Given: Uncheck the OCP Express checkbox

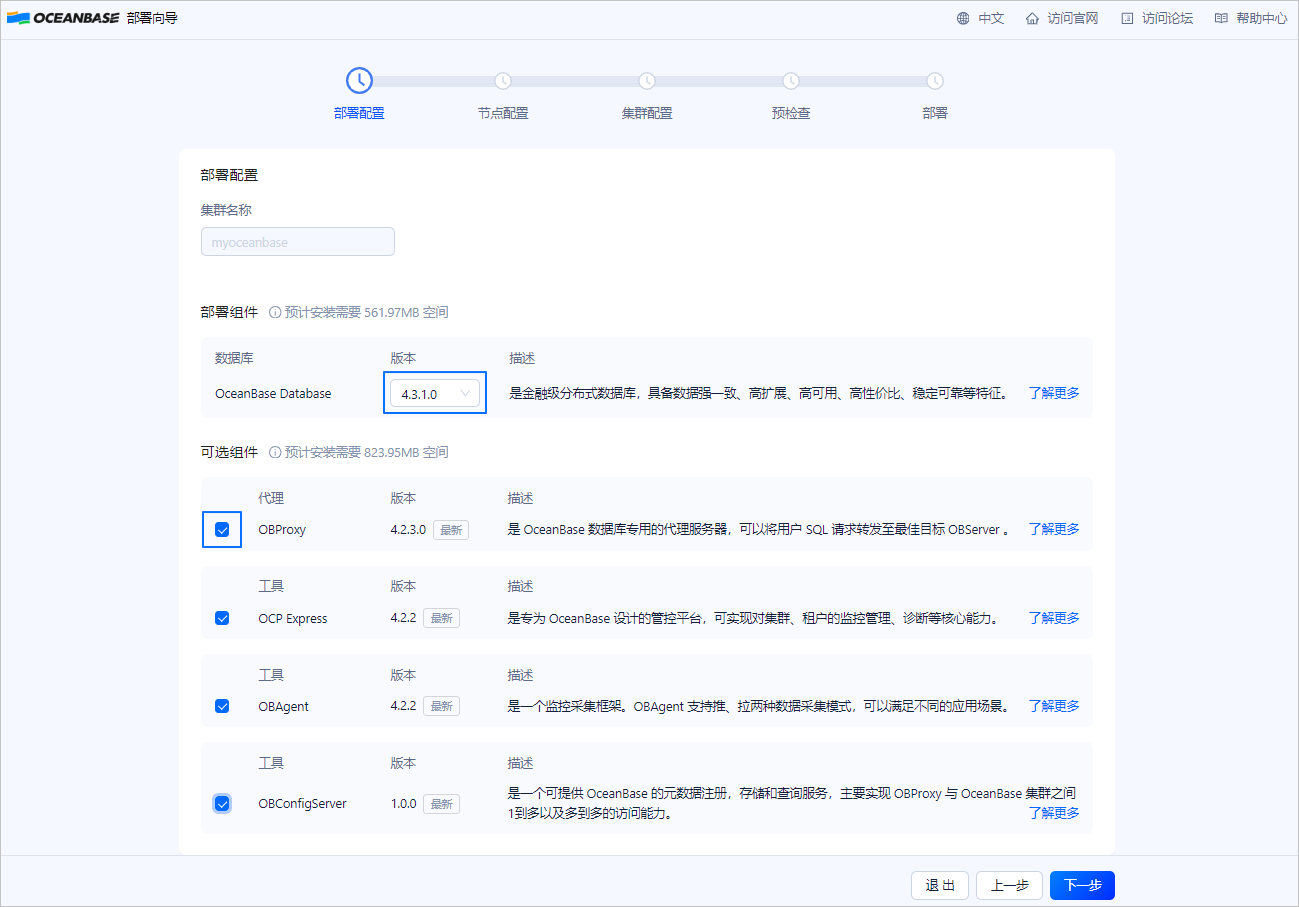Looking at the screenshot, I should coord(222,618).
